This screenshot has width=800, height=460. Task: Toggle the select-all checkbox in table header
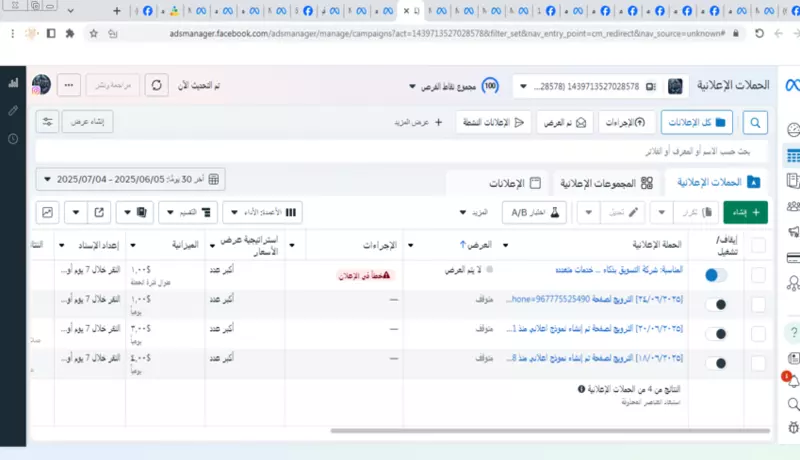[x=759, y=245]
